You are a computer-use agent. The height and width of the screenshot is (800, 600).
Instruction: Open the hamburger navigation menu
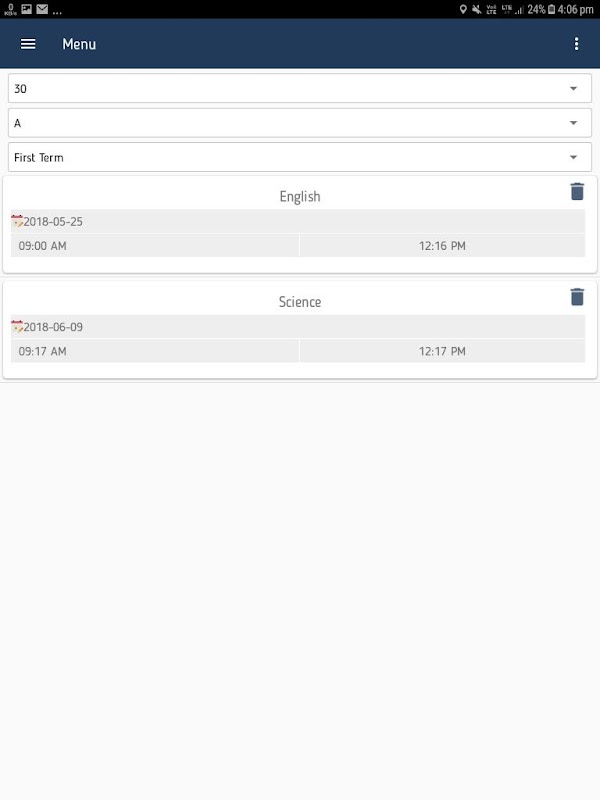pos(28,44)
